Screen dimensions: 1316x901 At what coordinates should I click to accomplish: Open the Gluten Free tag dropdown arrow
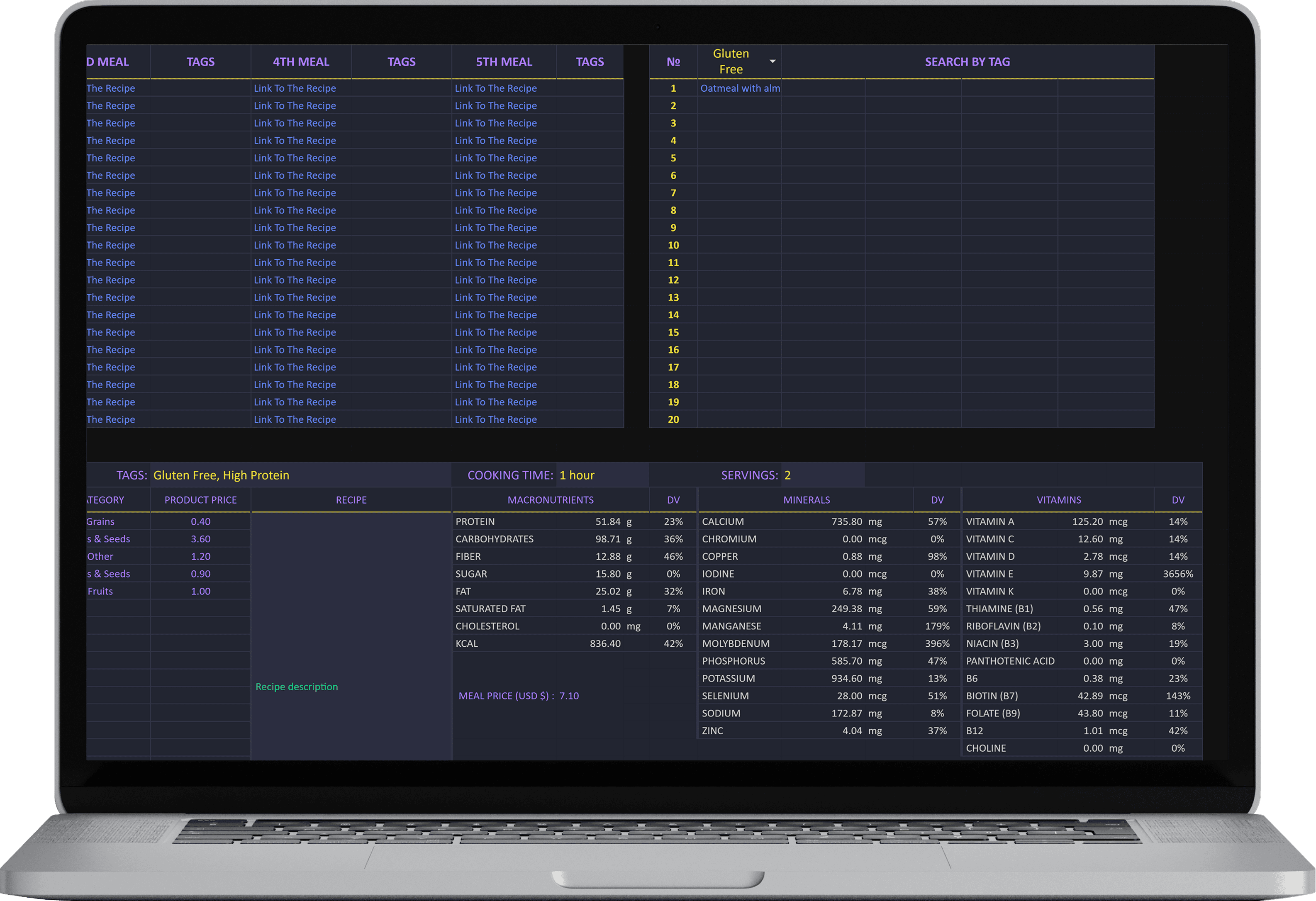point(772,61)
